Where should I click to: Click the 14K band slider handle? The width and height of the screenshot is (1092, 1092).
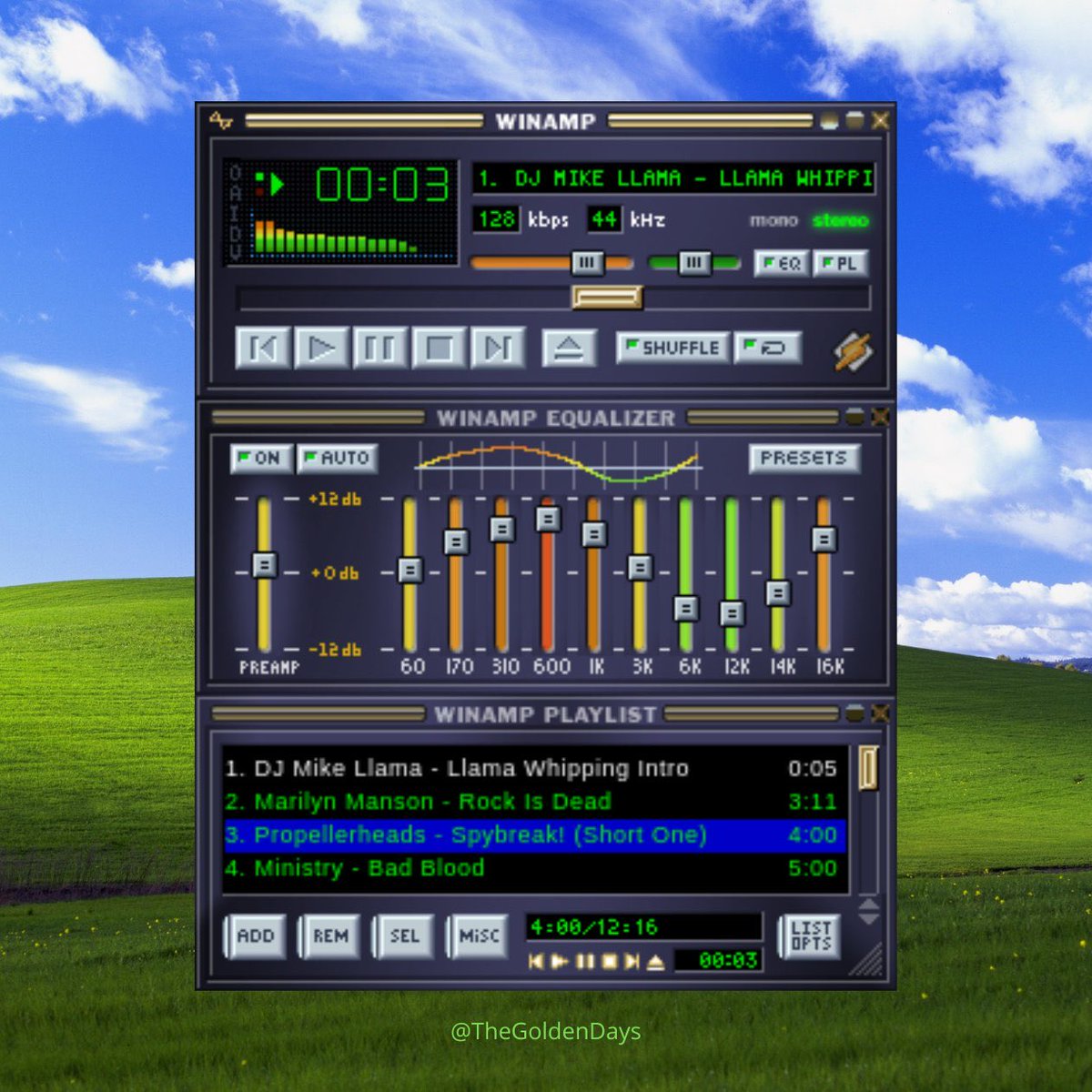click(778, 593)
